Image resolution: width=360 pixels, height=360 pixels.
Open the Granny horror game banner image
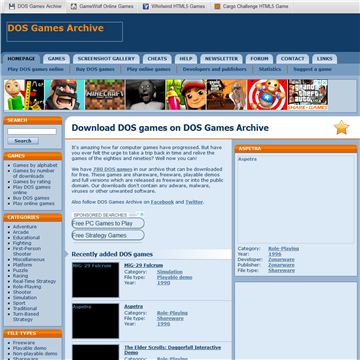coord(145,95)
